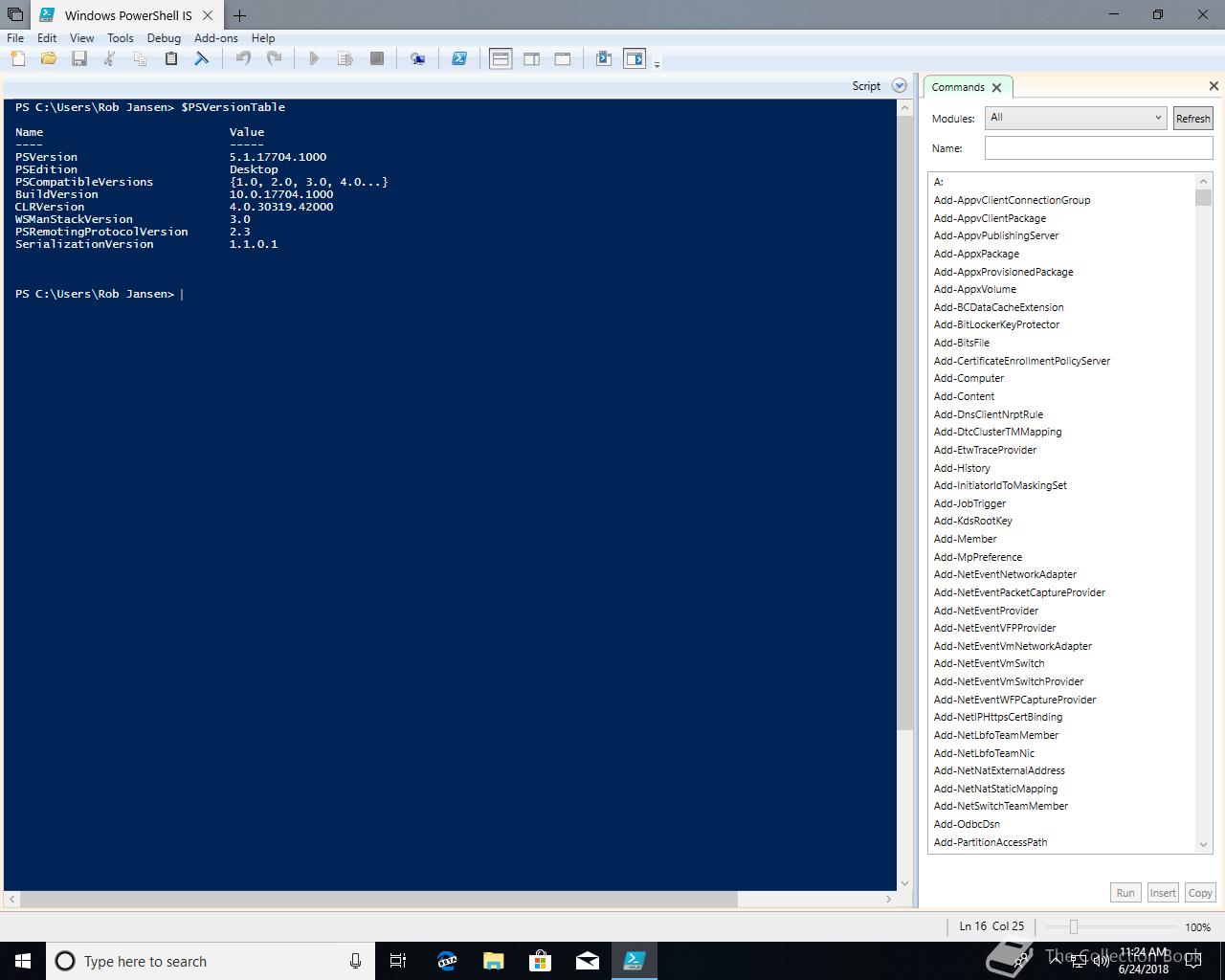Click the Refresh button for modules
This screenshot has width=1225, height=980.
click(1192, 118)
